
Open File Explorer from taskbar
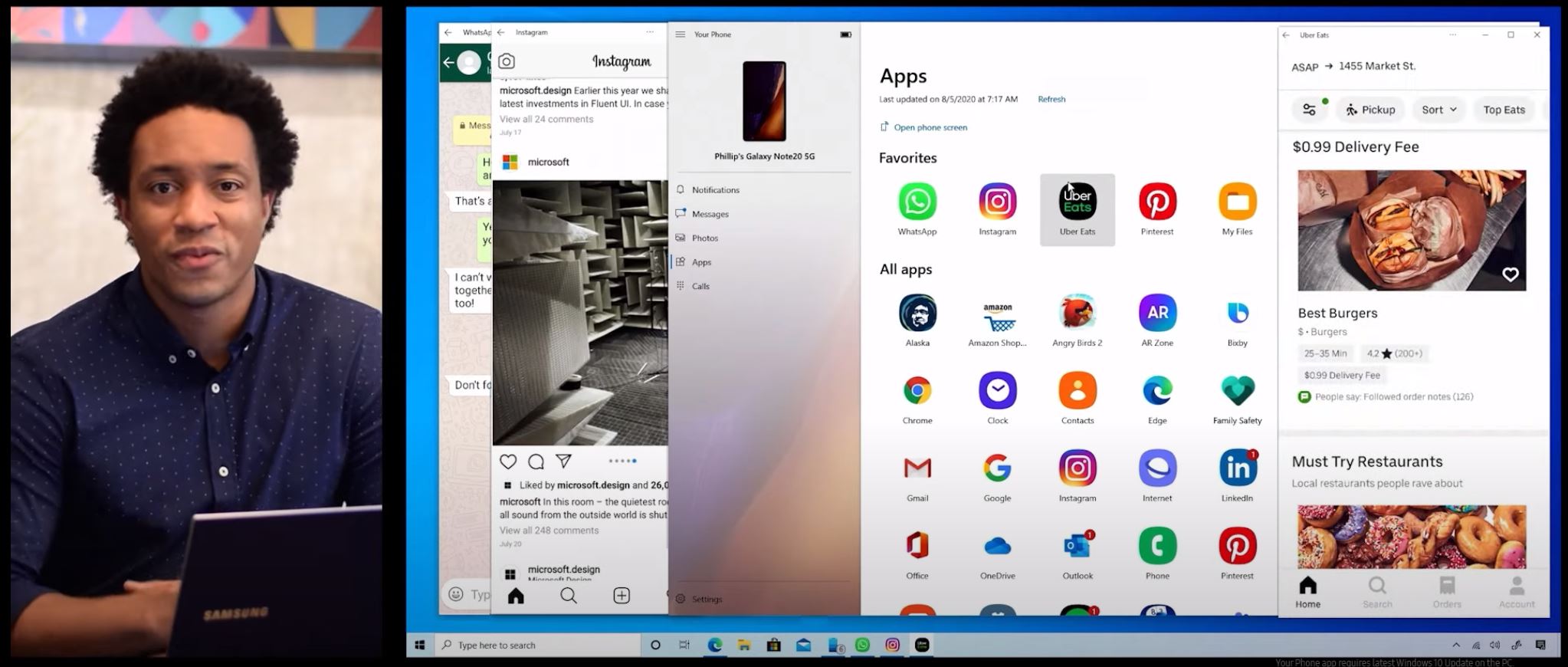(744, 645)
